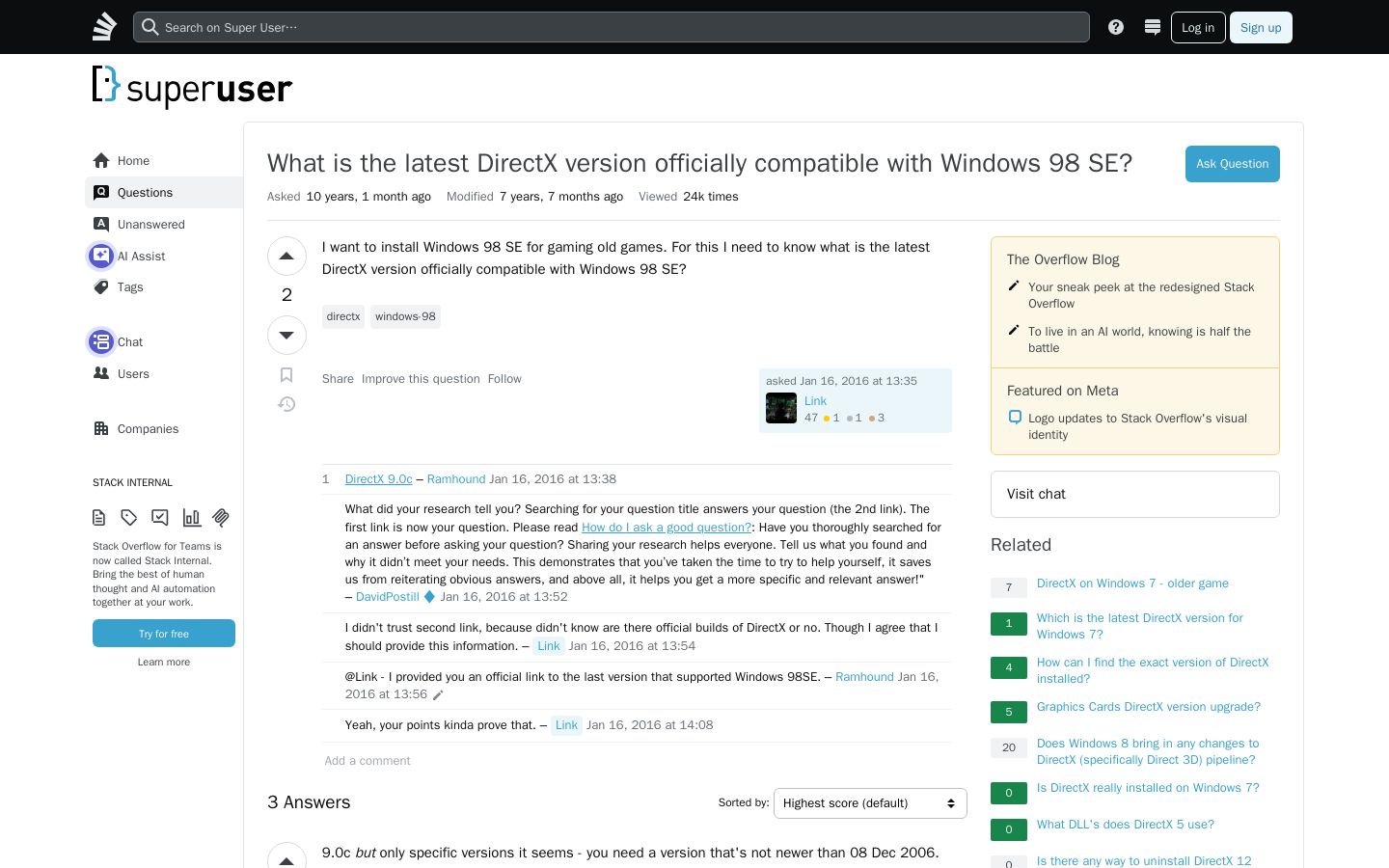Click Improve this question
The image size is (1389, 868).
click(421, 379)
